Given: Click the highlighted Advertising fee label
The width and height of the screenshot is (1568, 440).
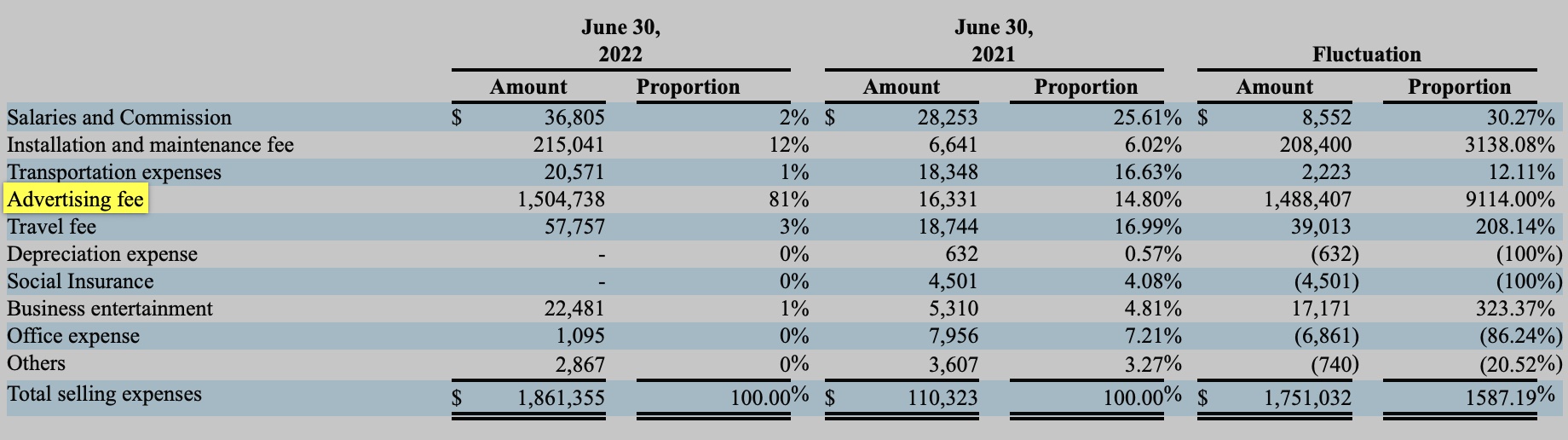Looking at the screenshot, I should coord(76,200).
